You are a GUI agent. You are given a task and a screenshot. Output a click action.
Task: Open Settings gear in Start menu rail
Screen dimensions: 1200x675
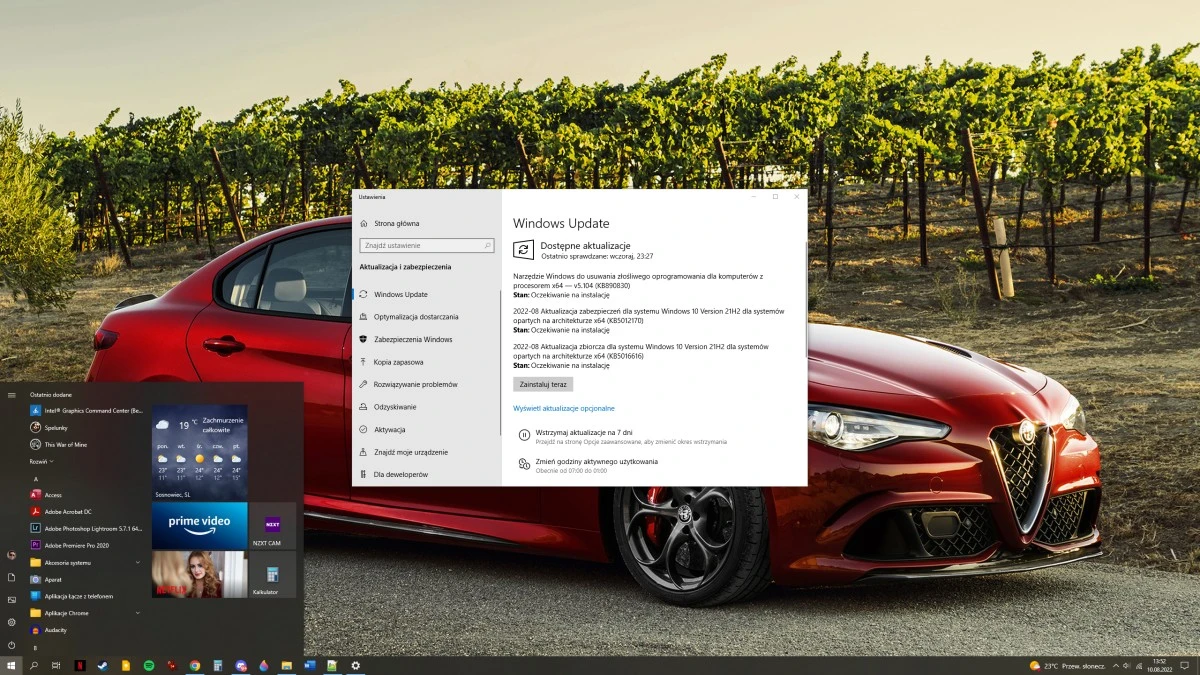tap(12, 624)
